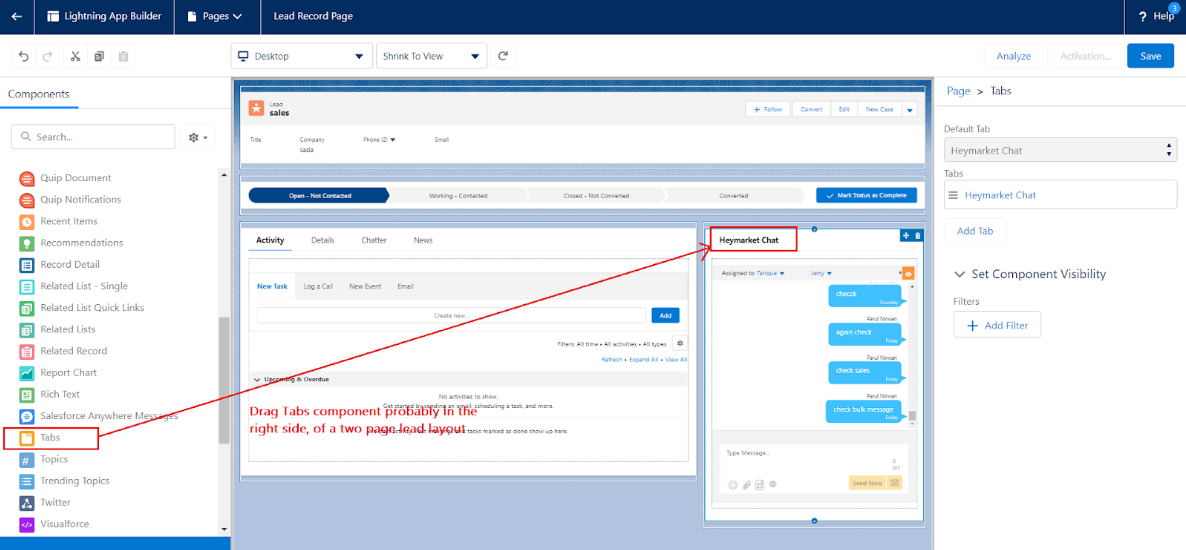
Task: Click the emoji icon in message box
Action: [733, 484]
